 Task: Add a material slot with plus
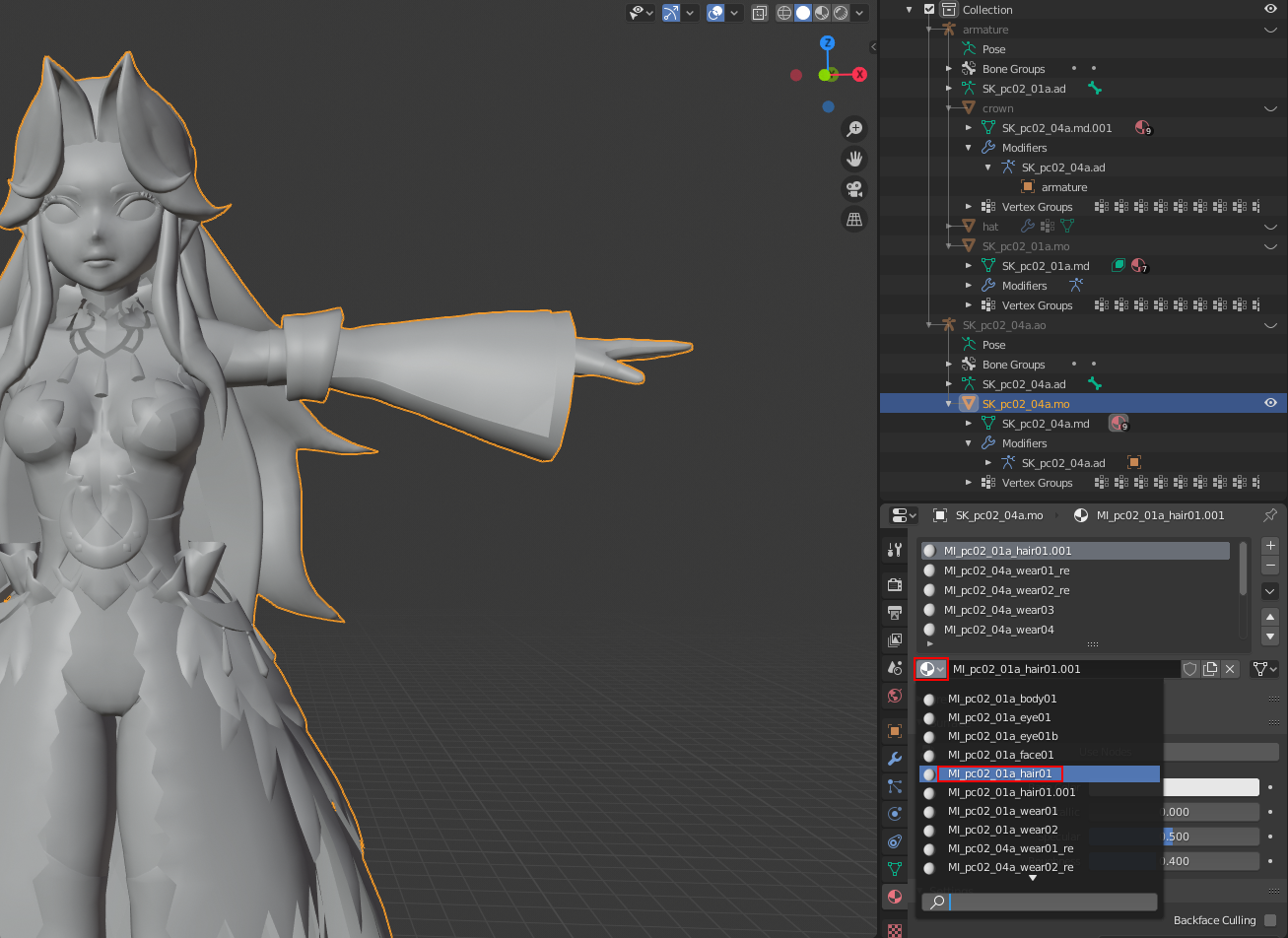tap(1270, 545)
